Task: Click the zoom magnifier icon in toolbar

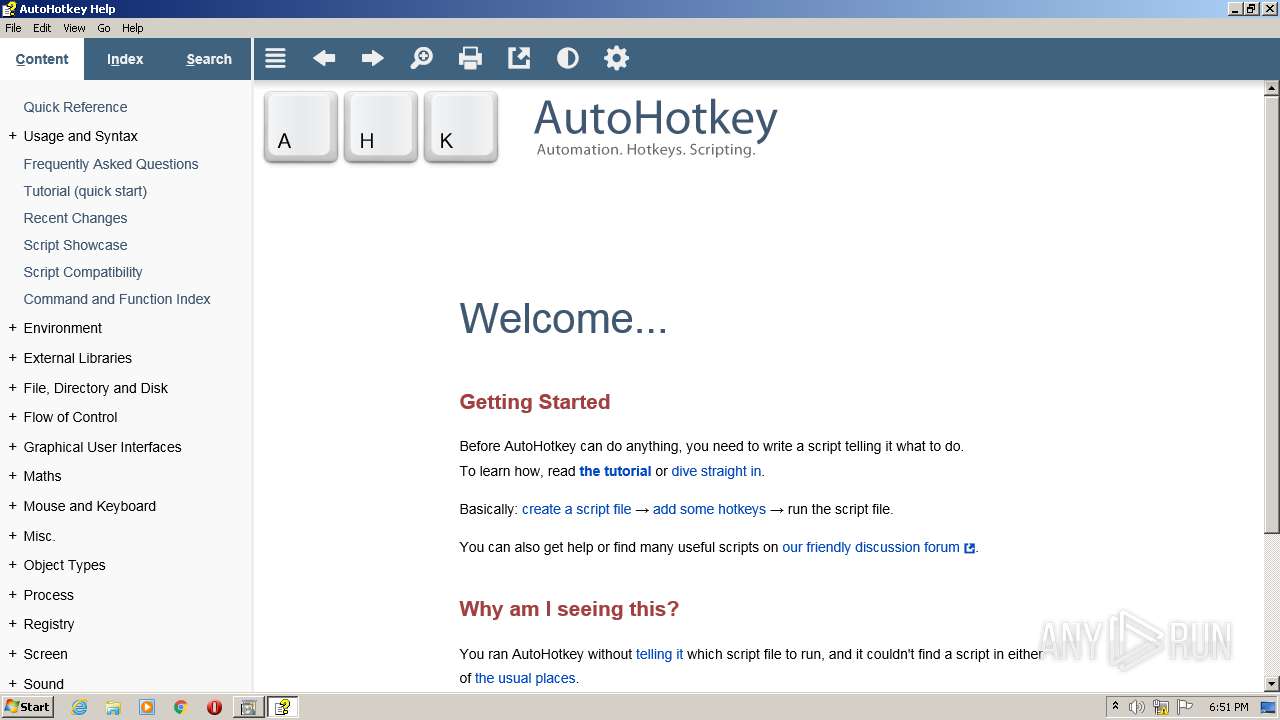Action: tap(422, 59)
